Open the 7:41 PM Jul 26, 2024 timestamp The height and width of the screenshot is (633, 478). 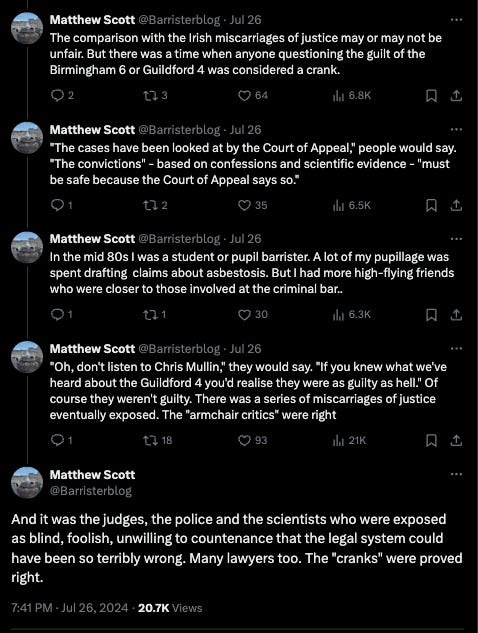pyautogui.click(x=70, y=608)
